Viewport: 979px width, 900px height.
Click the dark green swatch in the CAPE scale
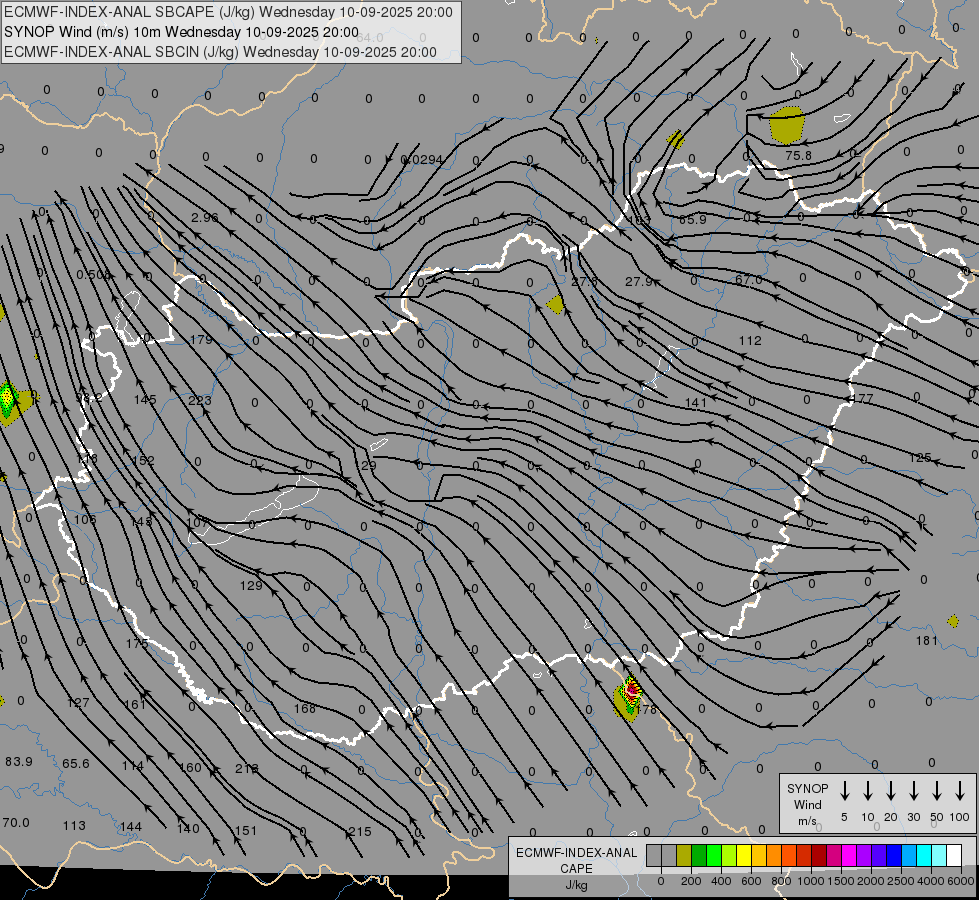point(699,855)
